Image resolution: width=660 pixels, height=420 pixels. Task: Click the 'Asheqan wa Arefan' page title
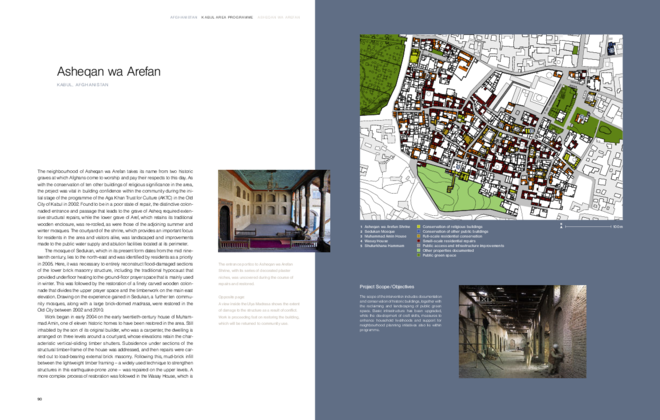[x=109, y=72]
